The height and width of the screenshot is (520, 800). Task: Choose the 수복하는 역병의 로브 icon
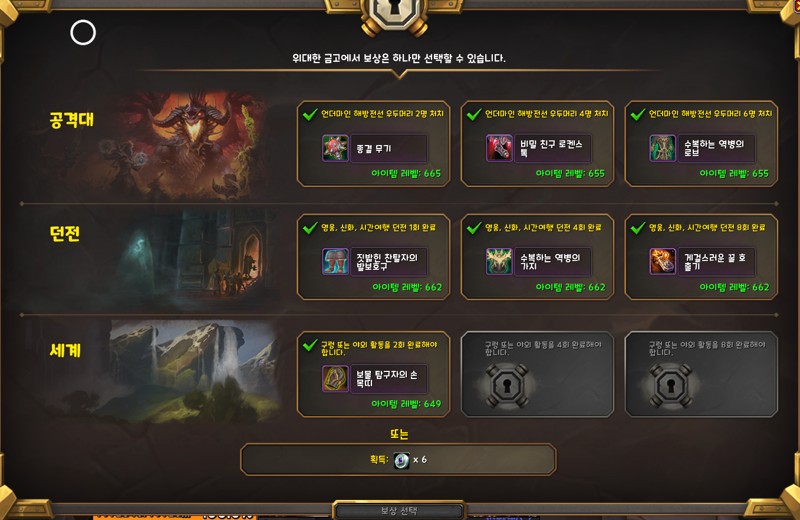coord(663,148)
